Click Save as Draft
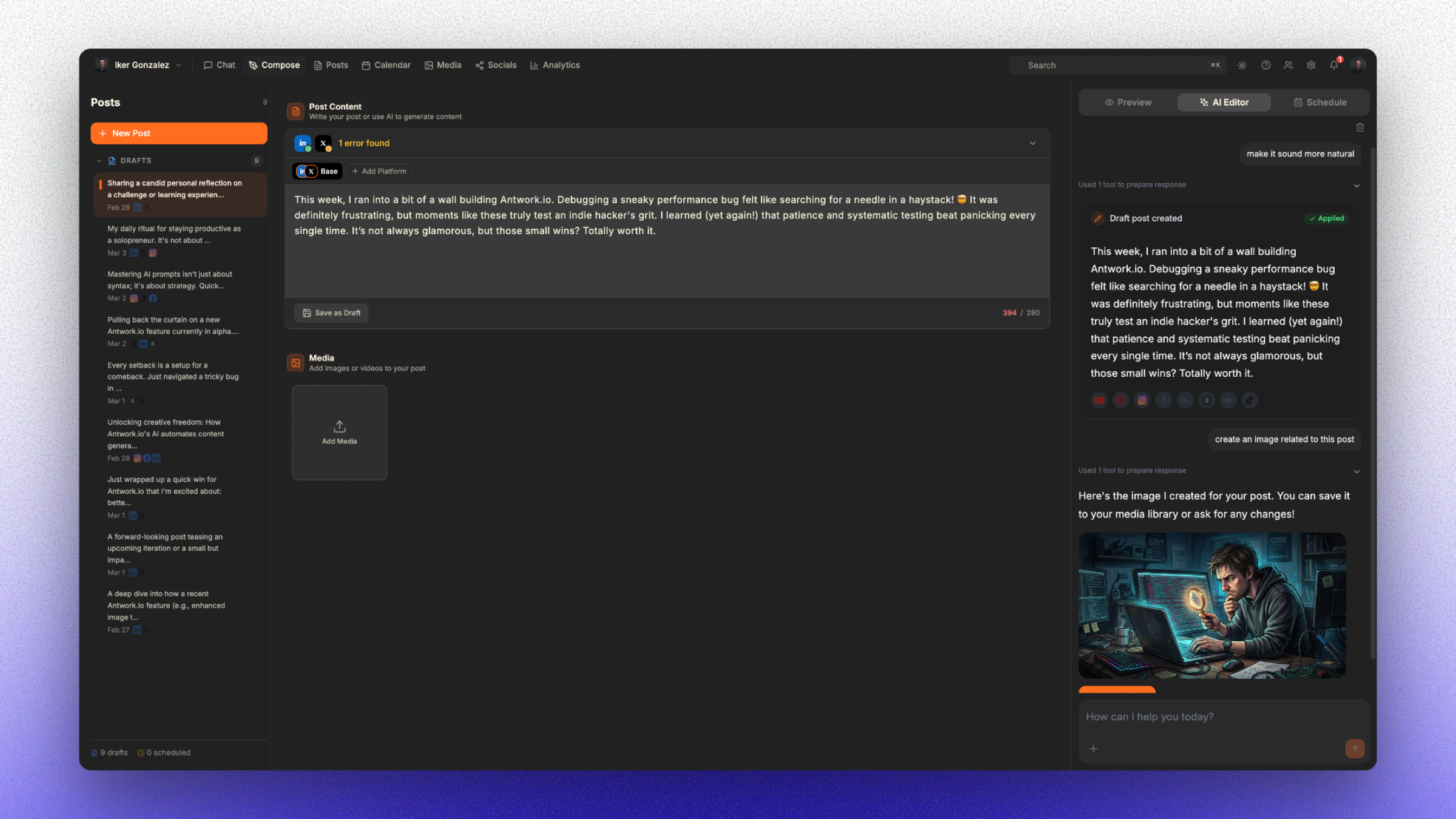The image size is (1456, 819). (331, 312)
